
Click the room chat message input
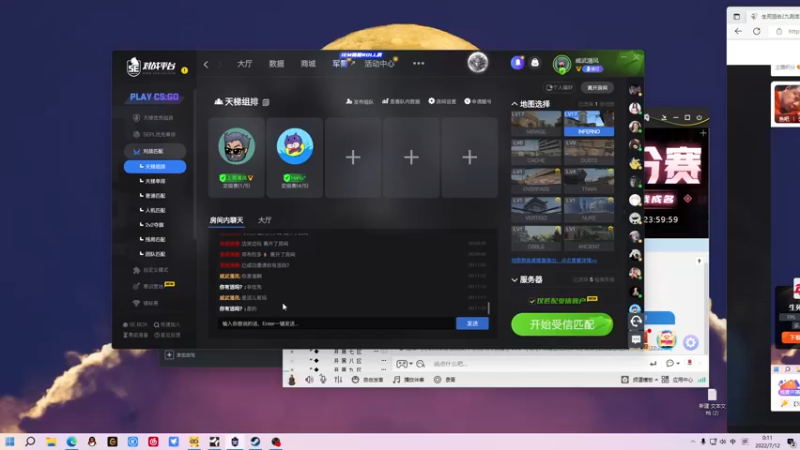tap(337, 323)
